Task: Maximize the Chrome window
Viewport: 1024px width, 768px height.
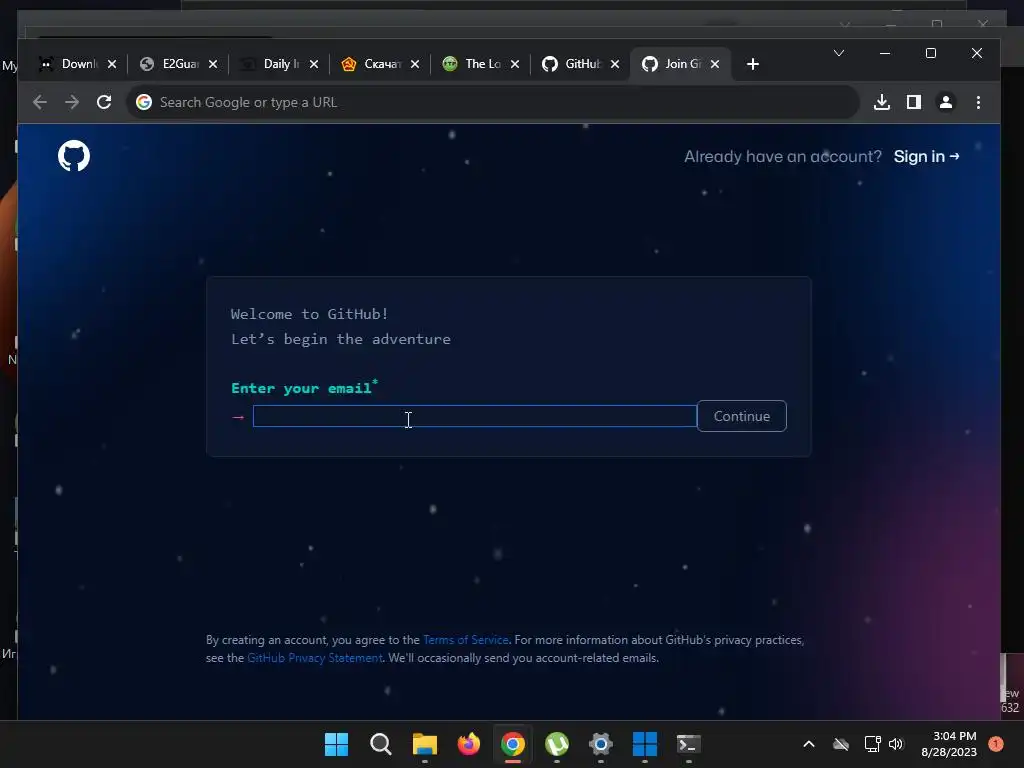Action: pyautogui.click(x=931, y=54)
